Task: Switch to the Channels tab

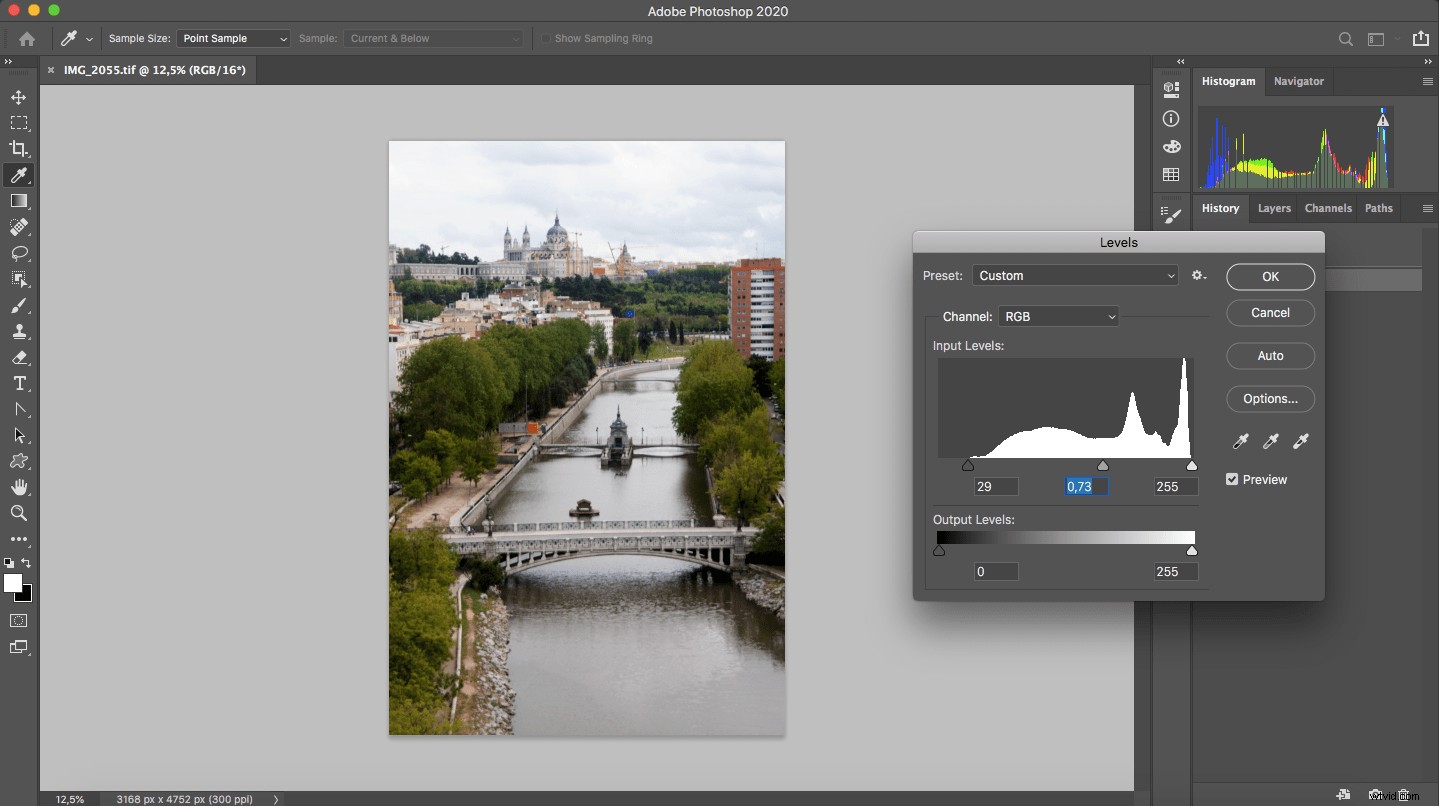Action: (x=1327, y=209)
